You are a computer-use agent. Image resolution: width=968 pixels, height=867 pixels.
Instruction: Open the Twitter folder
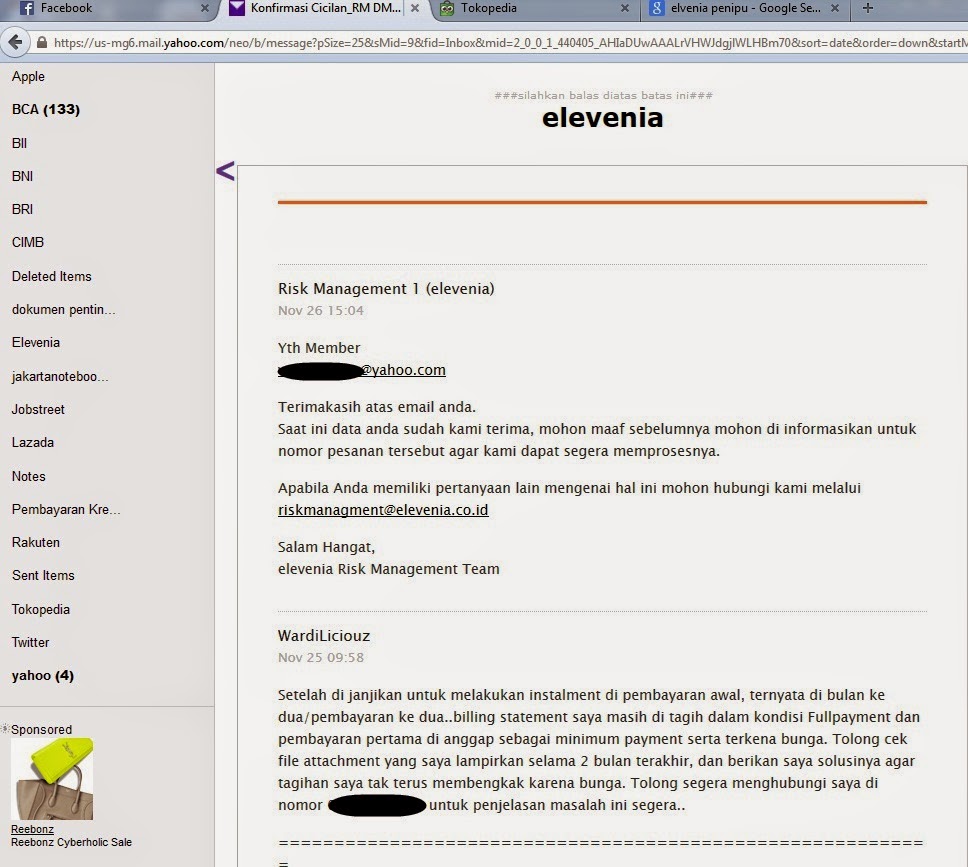point(30,642)
